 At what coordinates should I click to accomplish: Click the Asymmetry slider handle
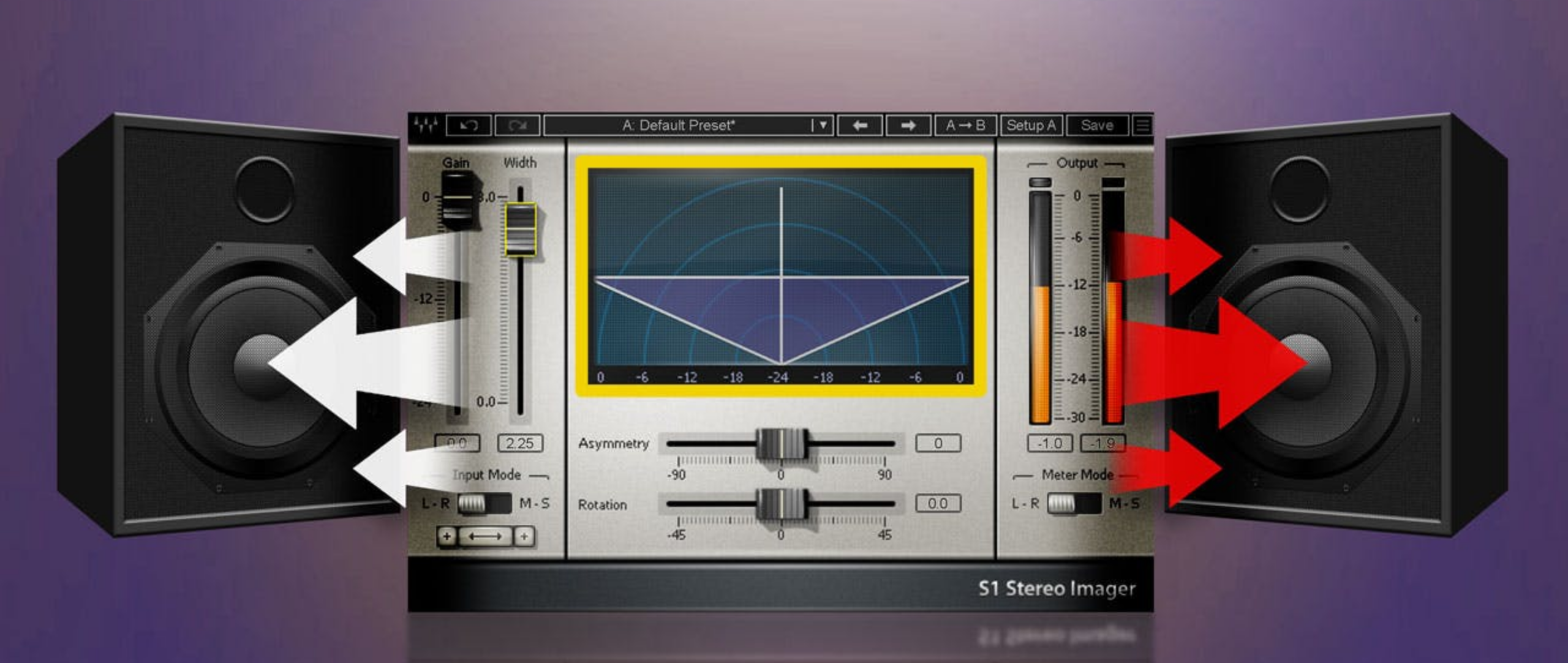click(x=781, y=444)
